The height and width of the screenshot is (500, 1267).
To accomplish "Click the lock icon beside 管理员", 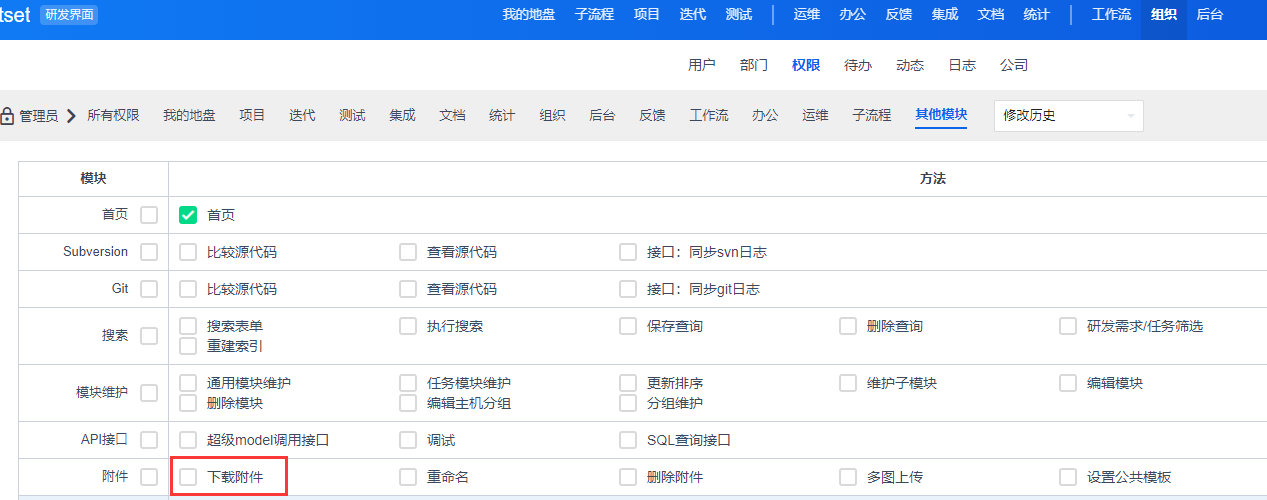I will pos(7,116).
